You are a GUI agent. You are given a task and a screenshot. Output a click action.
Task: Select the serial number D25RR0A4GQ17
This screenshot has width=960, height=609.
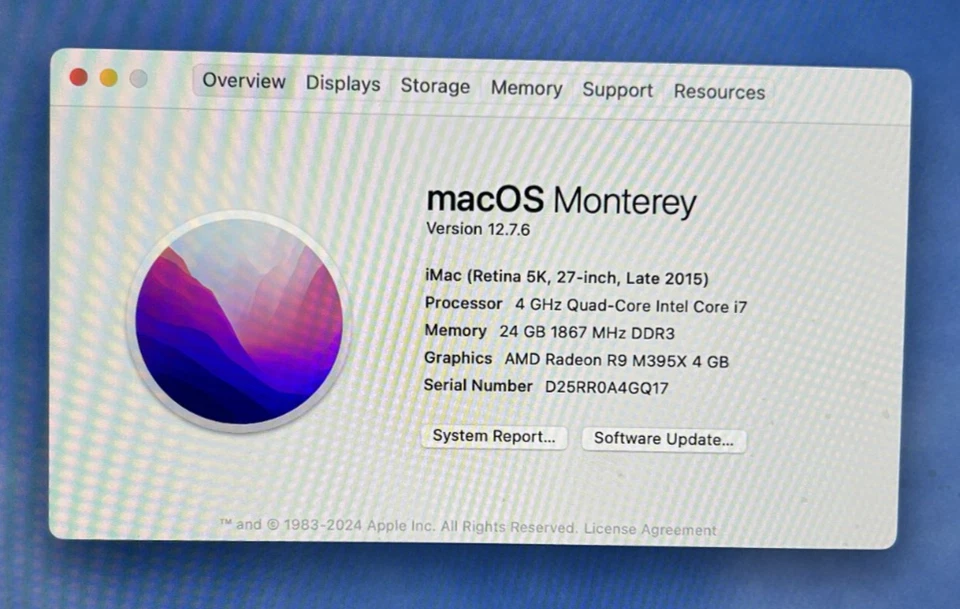pos(602,386)
